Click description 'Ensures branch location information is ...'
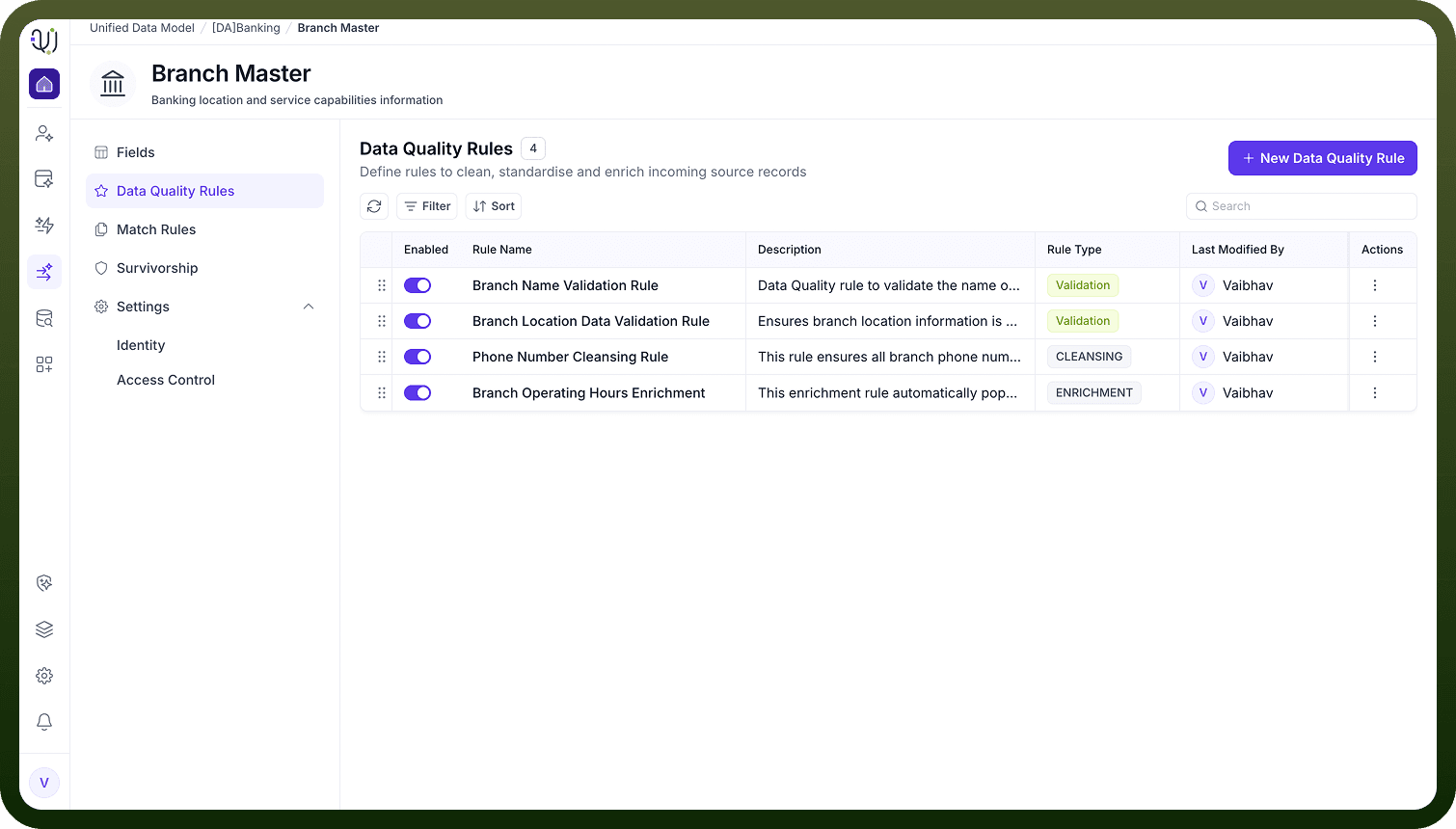Image resolution: width=1456 pixels, height=829 pixels. point(887,321)
